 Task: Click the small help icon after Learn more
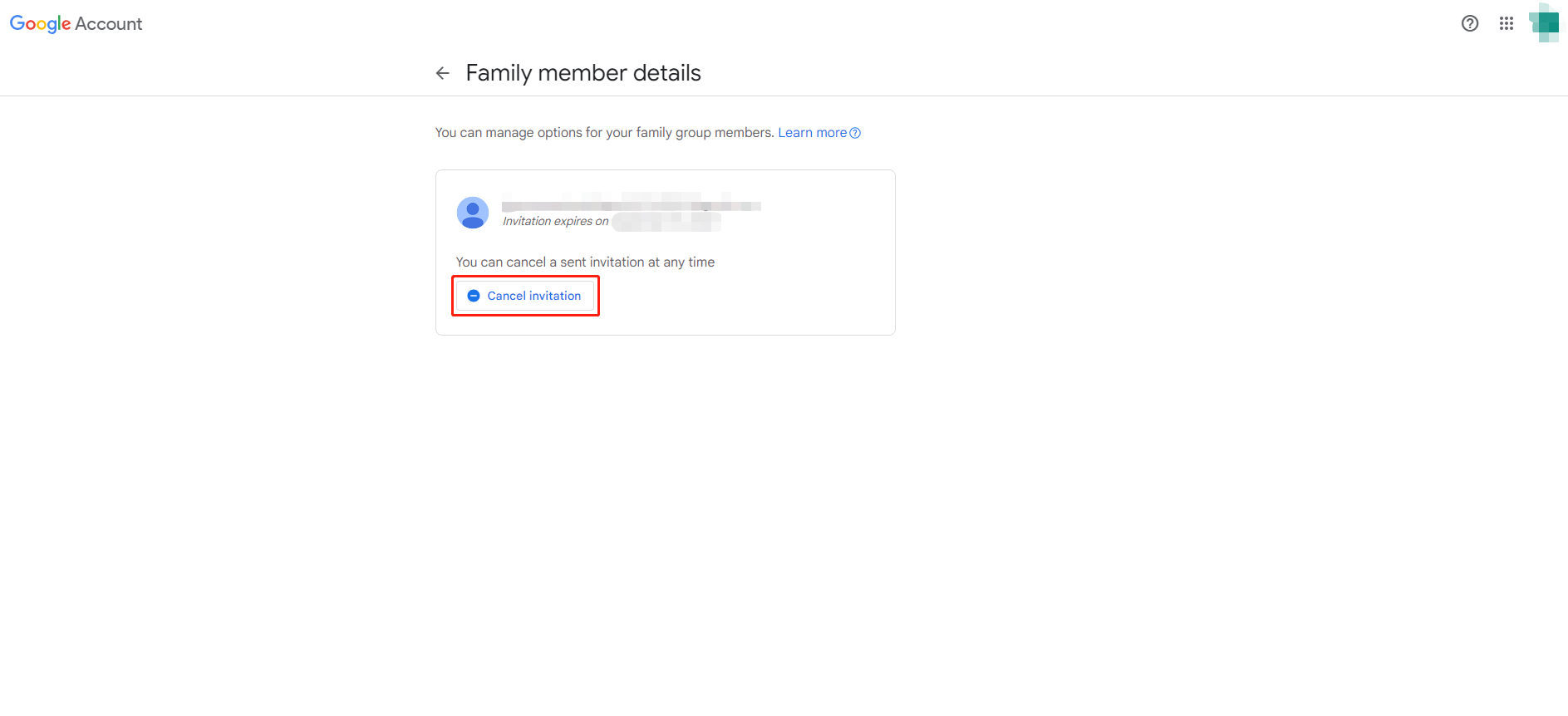pyautogui.click(x=855, y=133)
